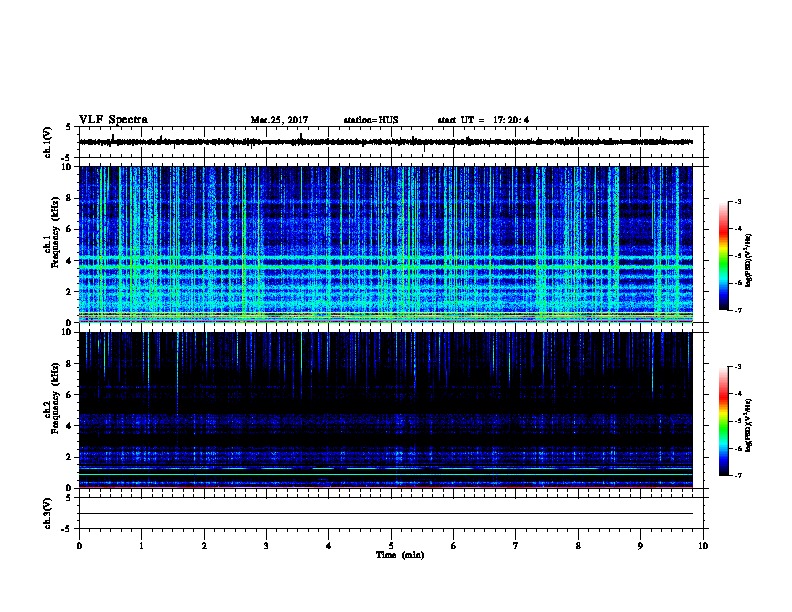
Task: Click the '2' kHz tick on ch.2 axis
Action: coord(69,457)
